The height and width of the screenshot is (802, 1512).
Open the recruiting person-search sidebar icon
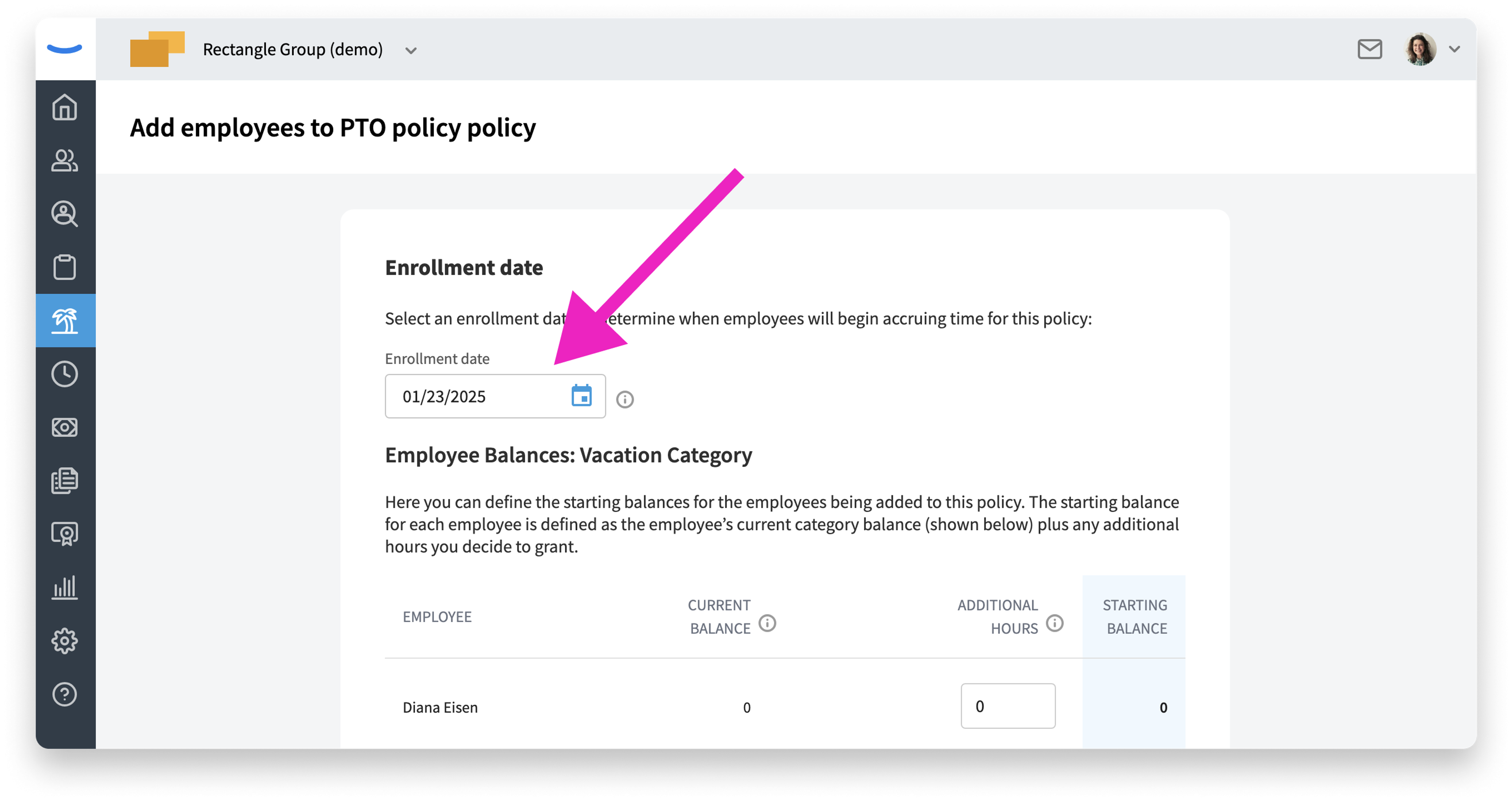click(65, 214)
